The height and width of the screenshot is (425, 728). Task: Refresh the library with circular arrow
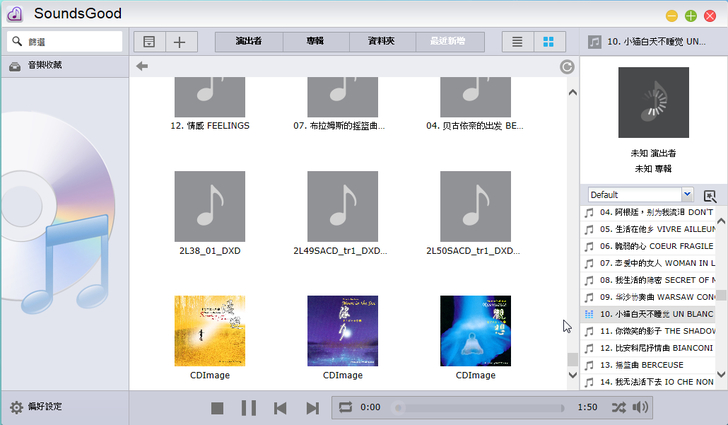click(x=567, y=67)
